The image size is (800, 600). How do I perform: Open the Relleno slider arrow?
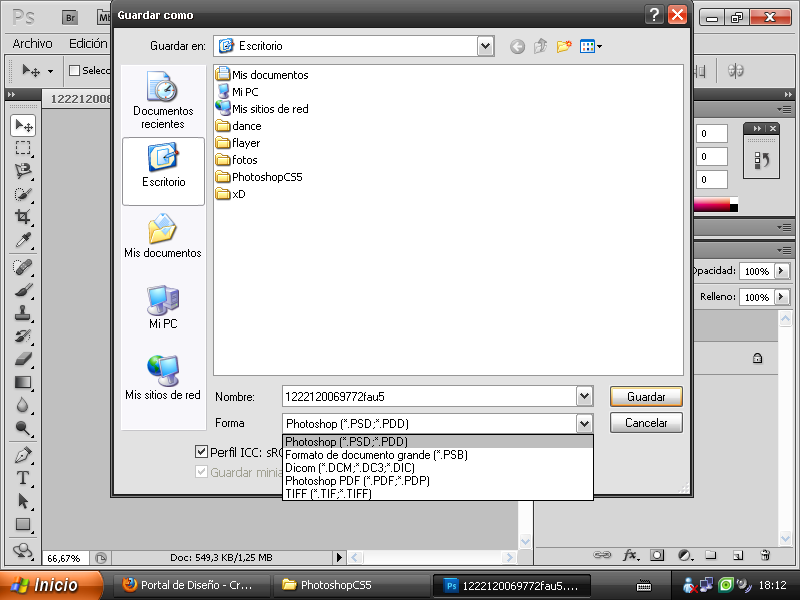781,296
